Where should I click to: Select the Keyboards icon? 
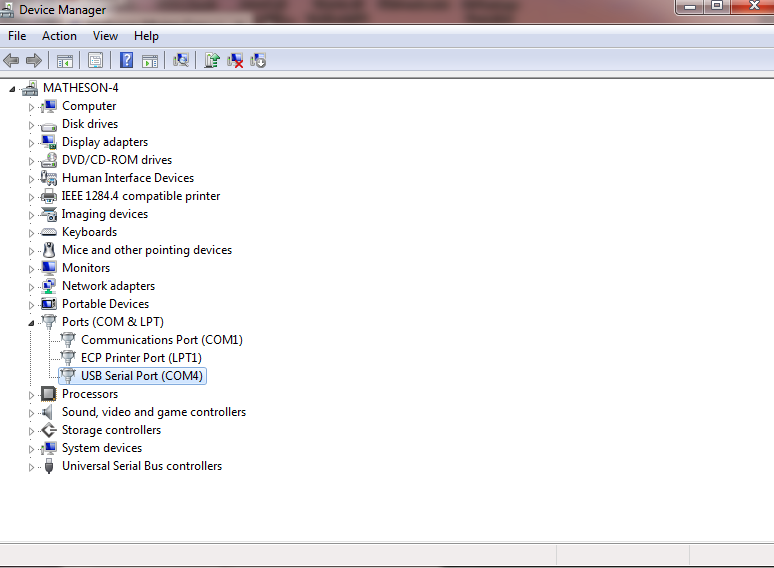(x=49, y=232)
